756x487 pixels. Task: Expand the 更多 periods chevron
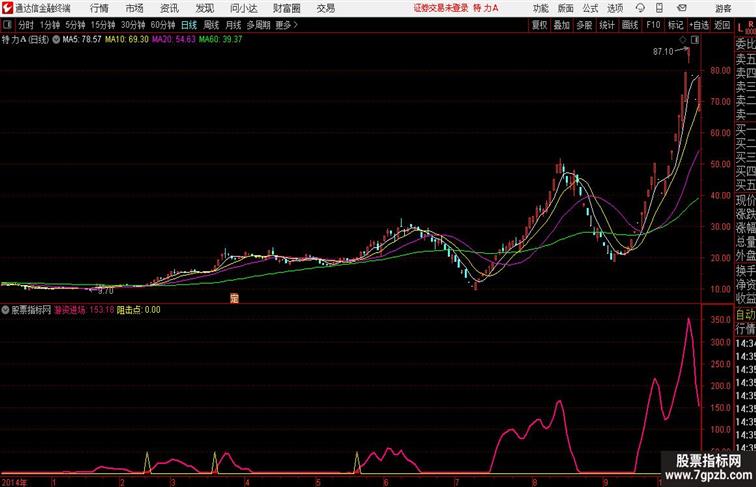pos(286,25)
